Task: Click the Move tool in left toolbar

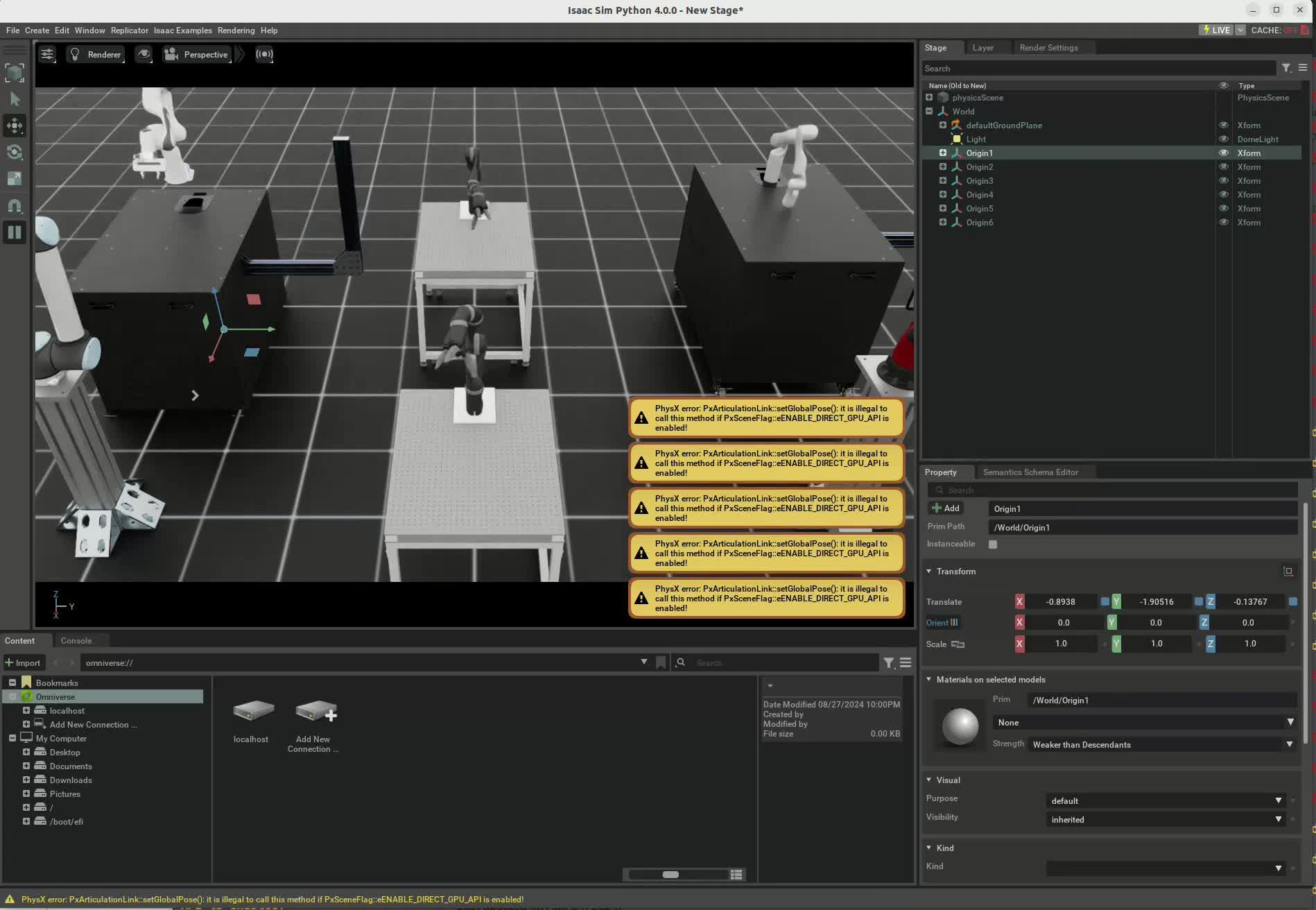Action: [x=15, y=126]
